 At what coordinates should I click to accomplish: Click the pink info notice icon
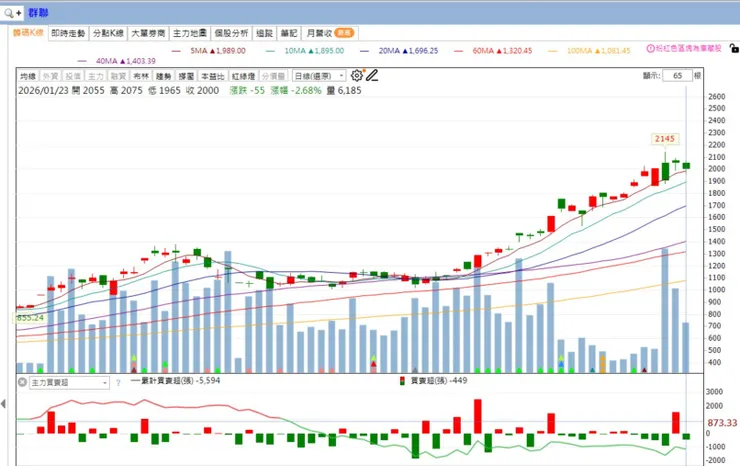click(650, 48)
